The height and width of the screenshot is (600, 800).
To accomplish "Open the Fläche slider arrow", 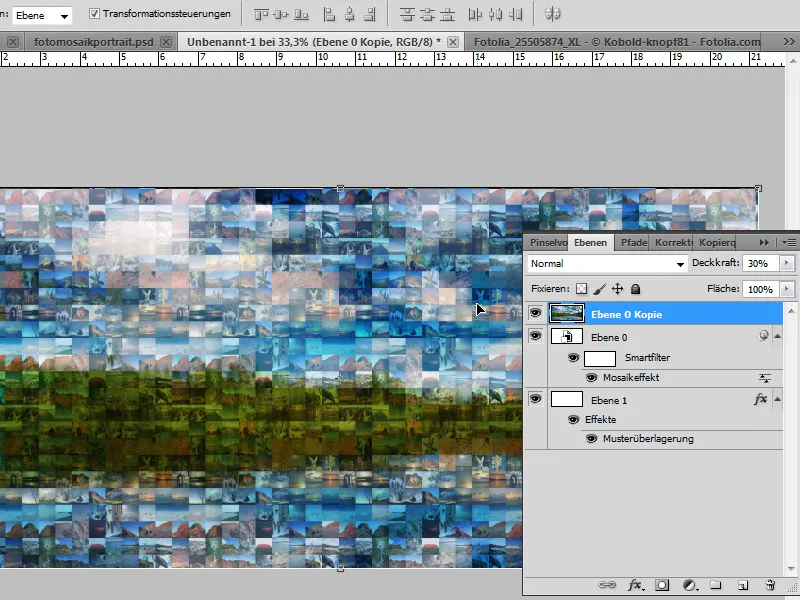I will [786, 289].
